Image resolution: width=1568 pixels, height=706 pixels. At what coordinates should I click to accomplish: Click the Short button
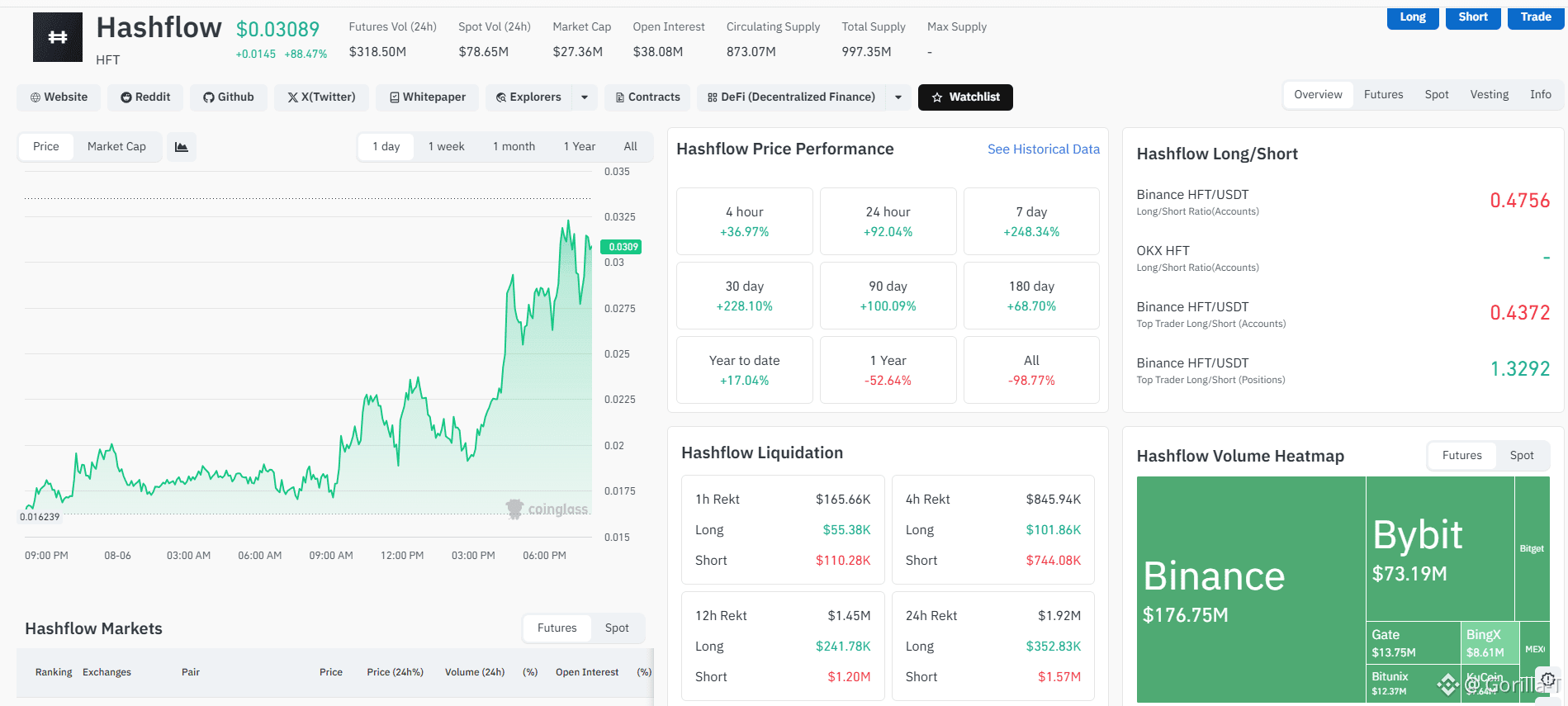point(1473,17)
